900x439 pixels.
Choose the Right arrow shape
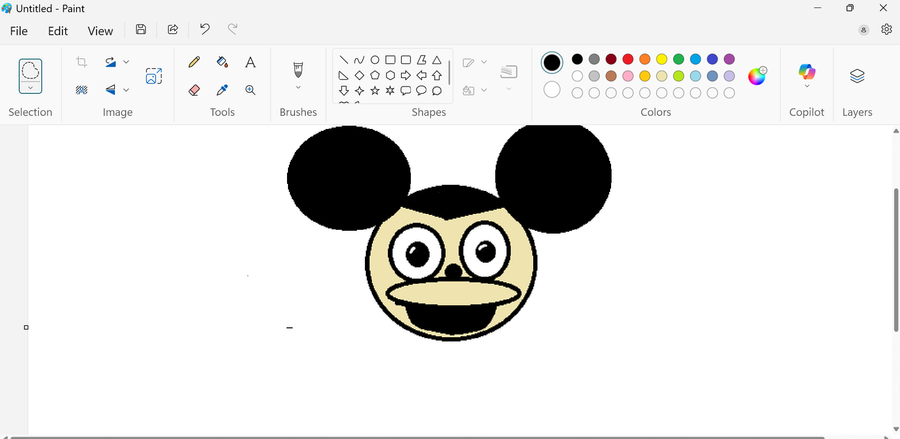tap(406, 75)
